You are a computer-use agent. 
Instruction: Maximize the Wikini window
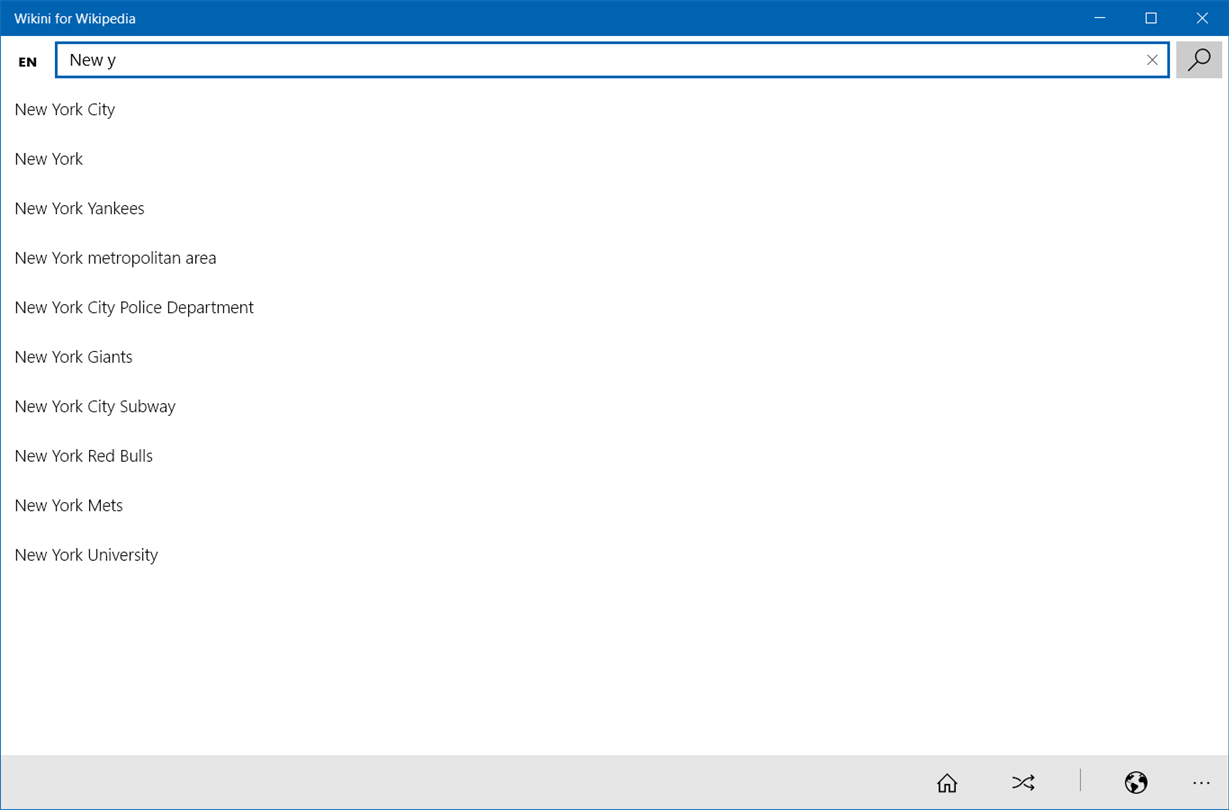(1151, 18)
